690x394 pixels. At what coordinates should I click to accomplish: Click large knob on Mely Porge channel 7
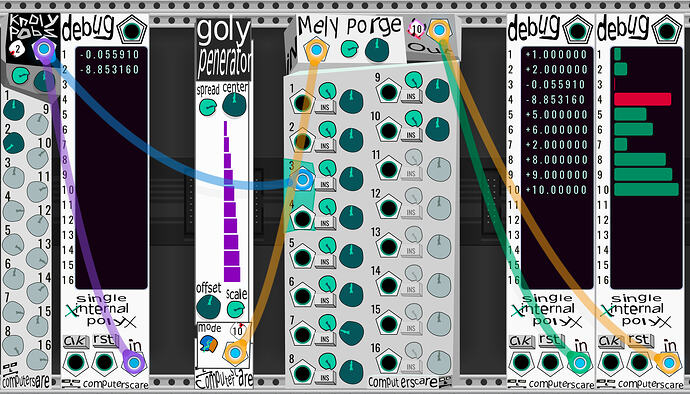pyautogui.click(x=352, y=333)
